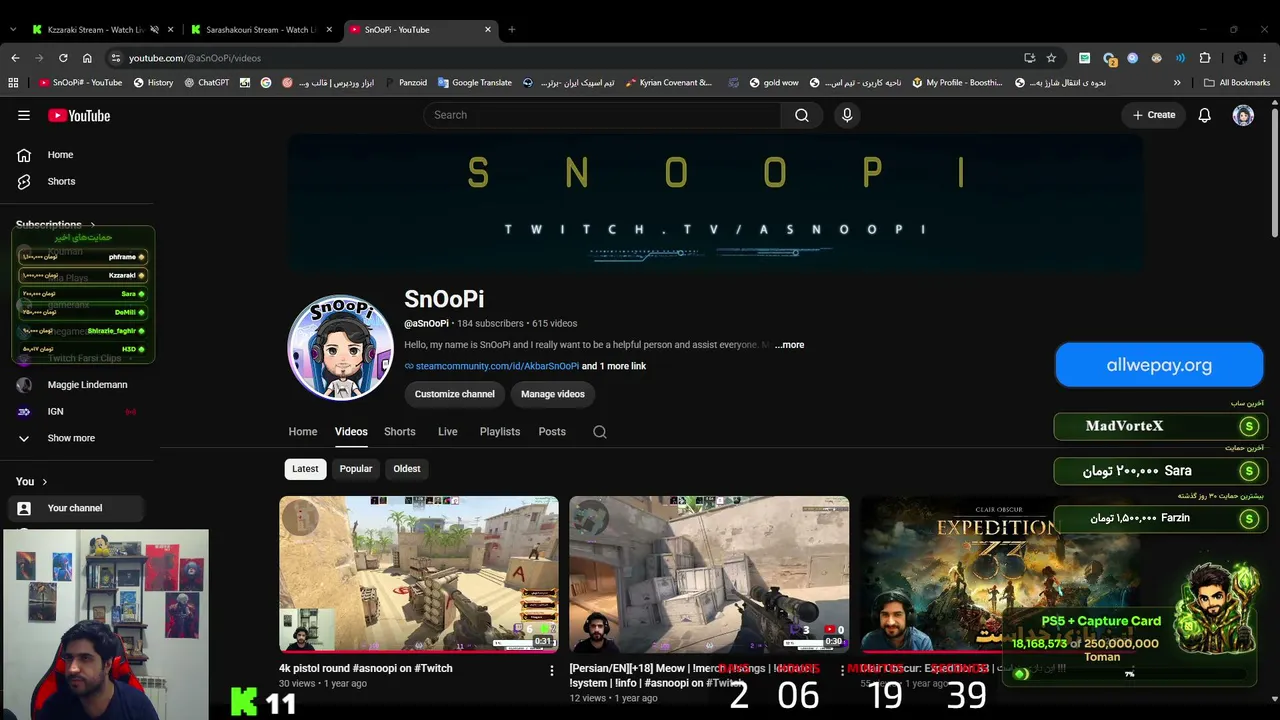
Task: Open the account avatar menu
Action: click(x=1243, y=115)
